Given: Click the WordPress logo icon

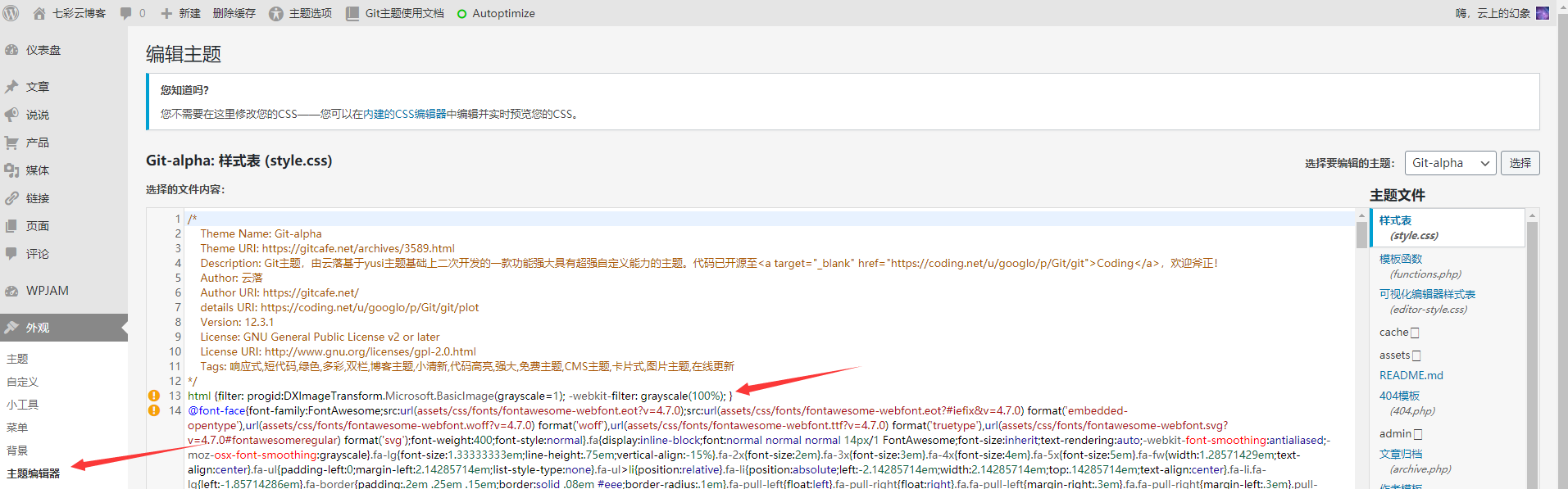Looking at the screenshot, I should [11, 13].
